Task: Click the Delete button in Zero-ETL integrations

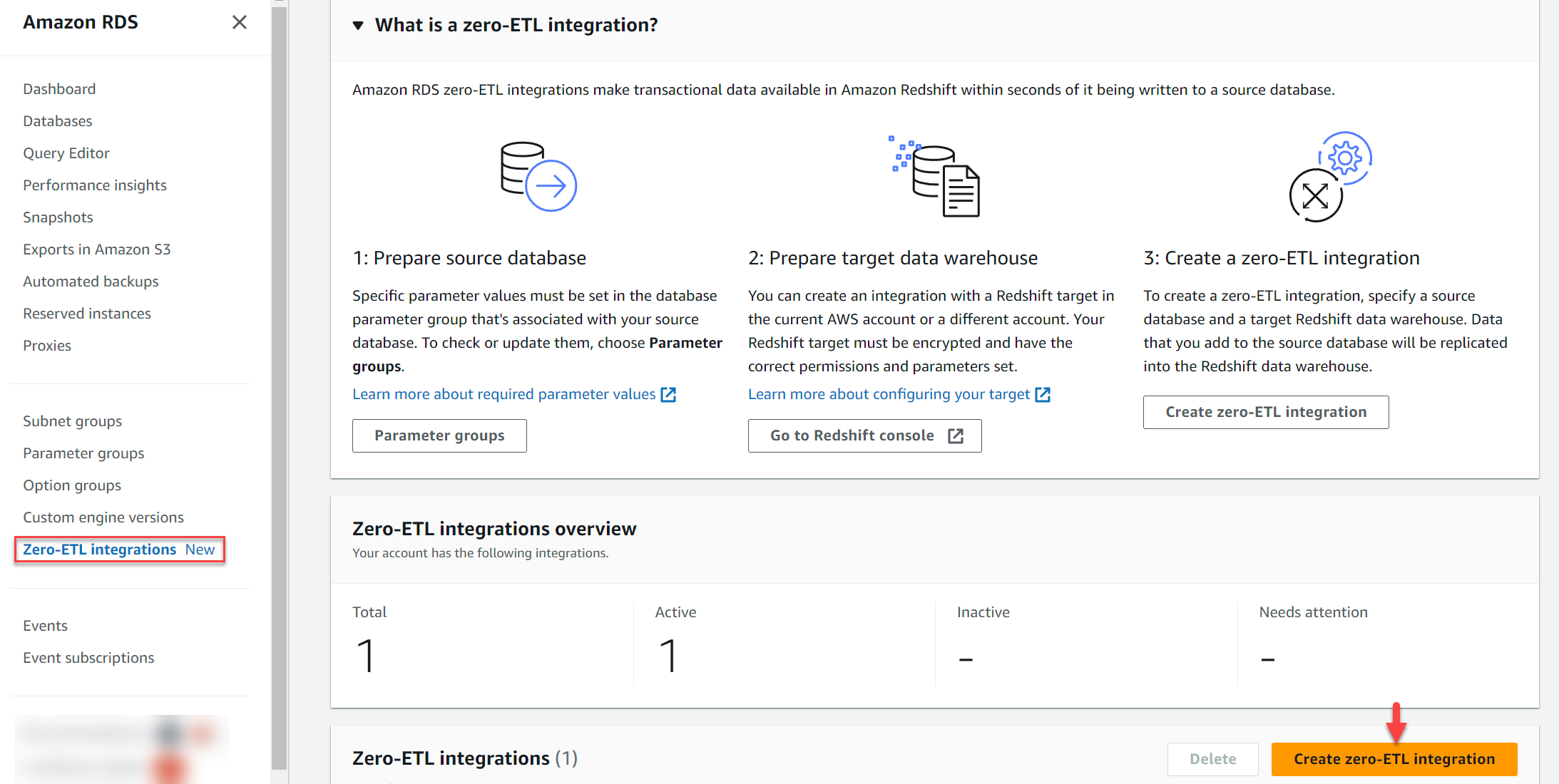Action: [x=1212, y=758]
